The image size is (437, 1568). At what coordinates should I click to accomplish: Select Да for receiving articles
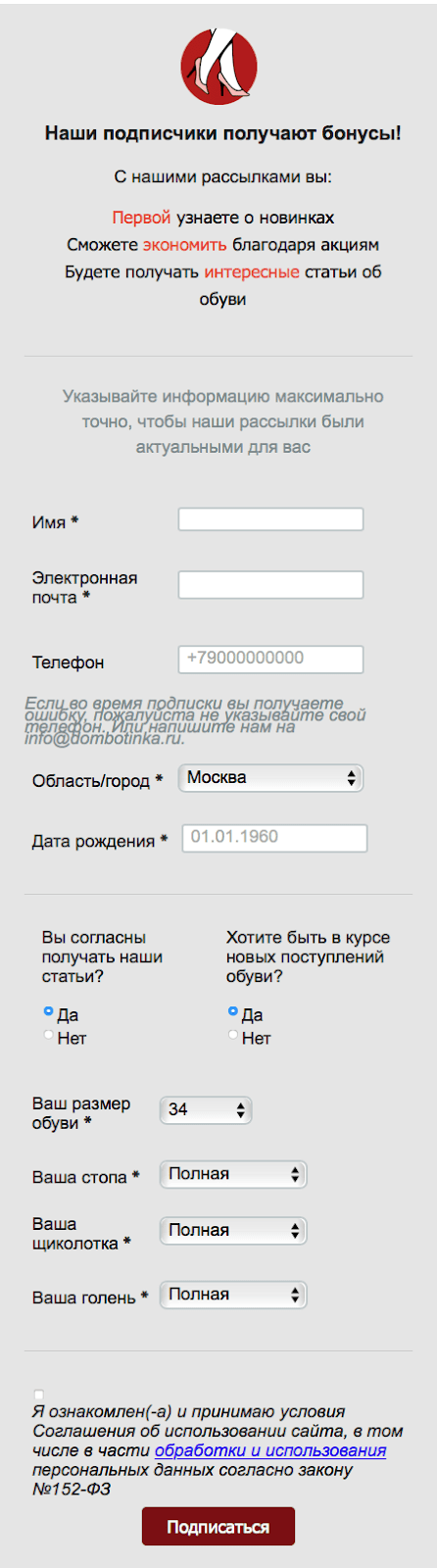click(48, 1011)
